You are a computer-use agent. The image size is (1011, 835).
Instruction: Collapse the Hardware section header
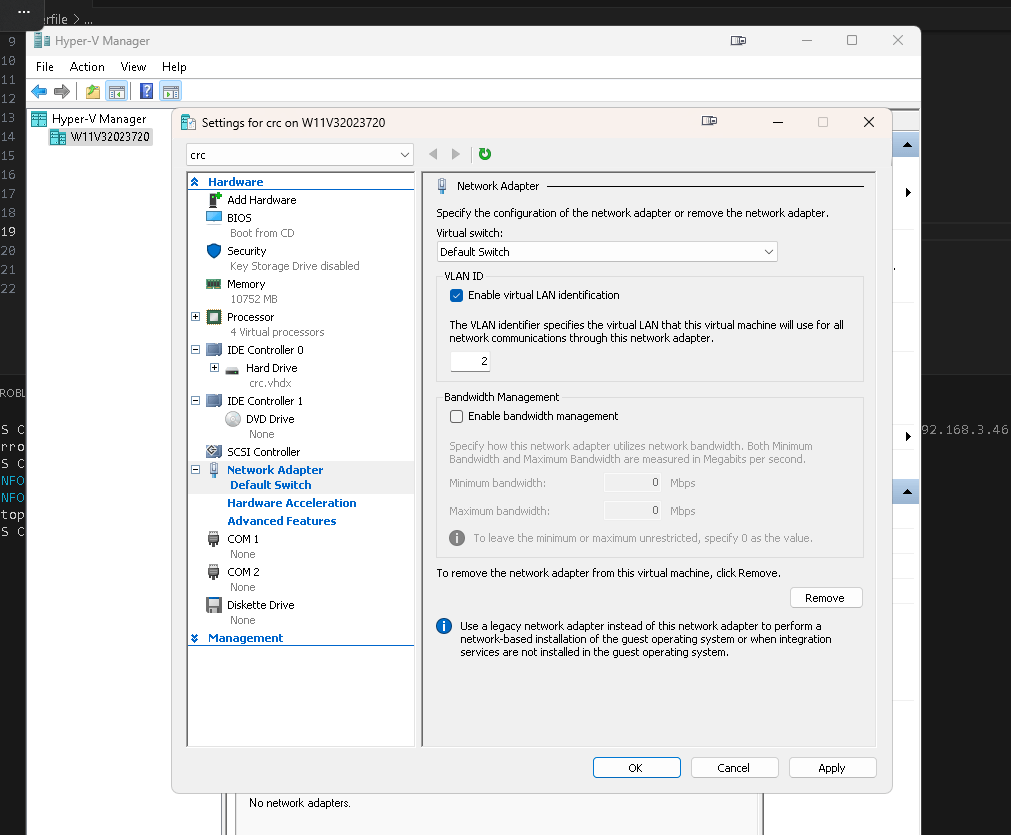coord(195,182)
